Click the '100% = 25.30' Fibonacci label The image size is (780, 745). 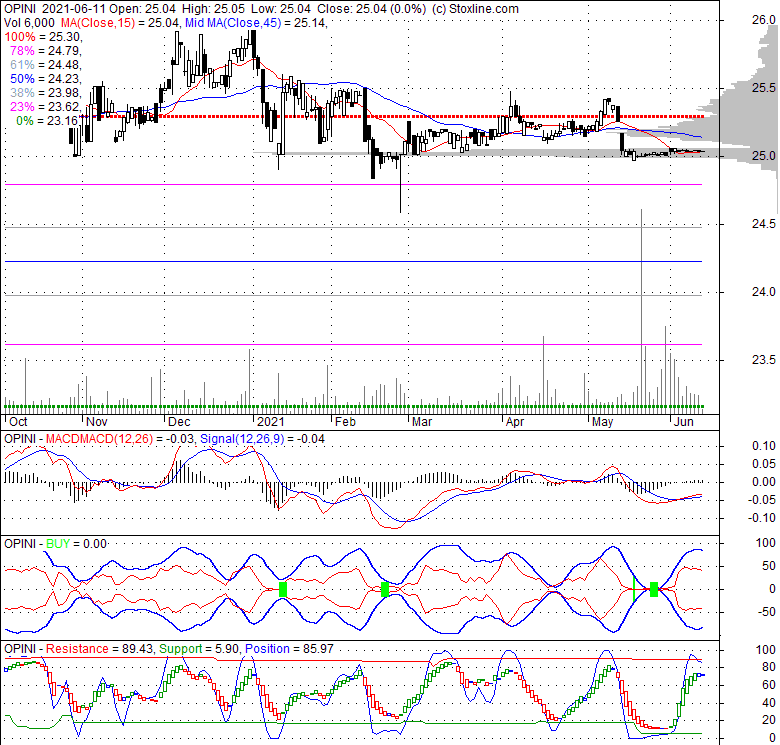[x=43, y=37]
